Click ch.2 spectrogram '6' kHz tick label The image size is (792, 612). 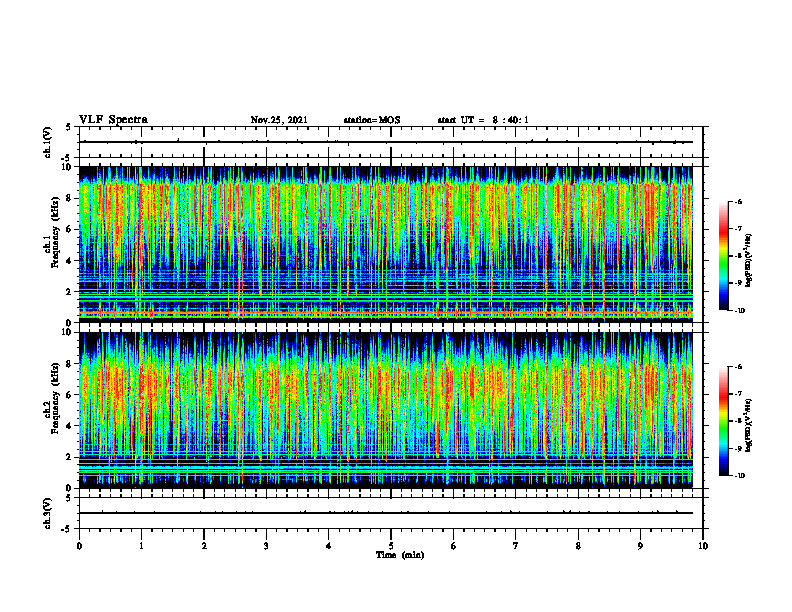click(70, 395)
